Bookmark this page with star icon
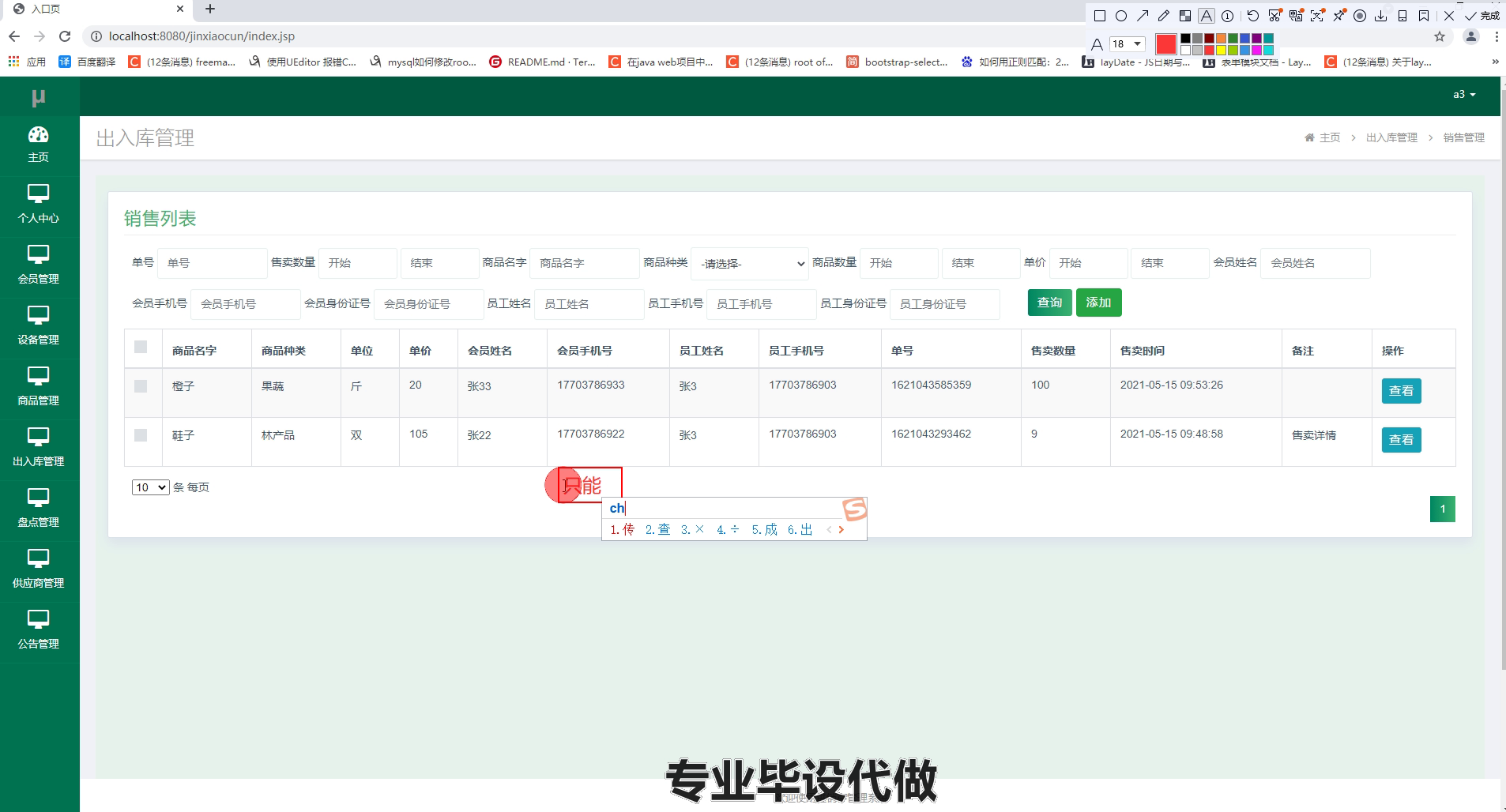 pos(1440,36)
